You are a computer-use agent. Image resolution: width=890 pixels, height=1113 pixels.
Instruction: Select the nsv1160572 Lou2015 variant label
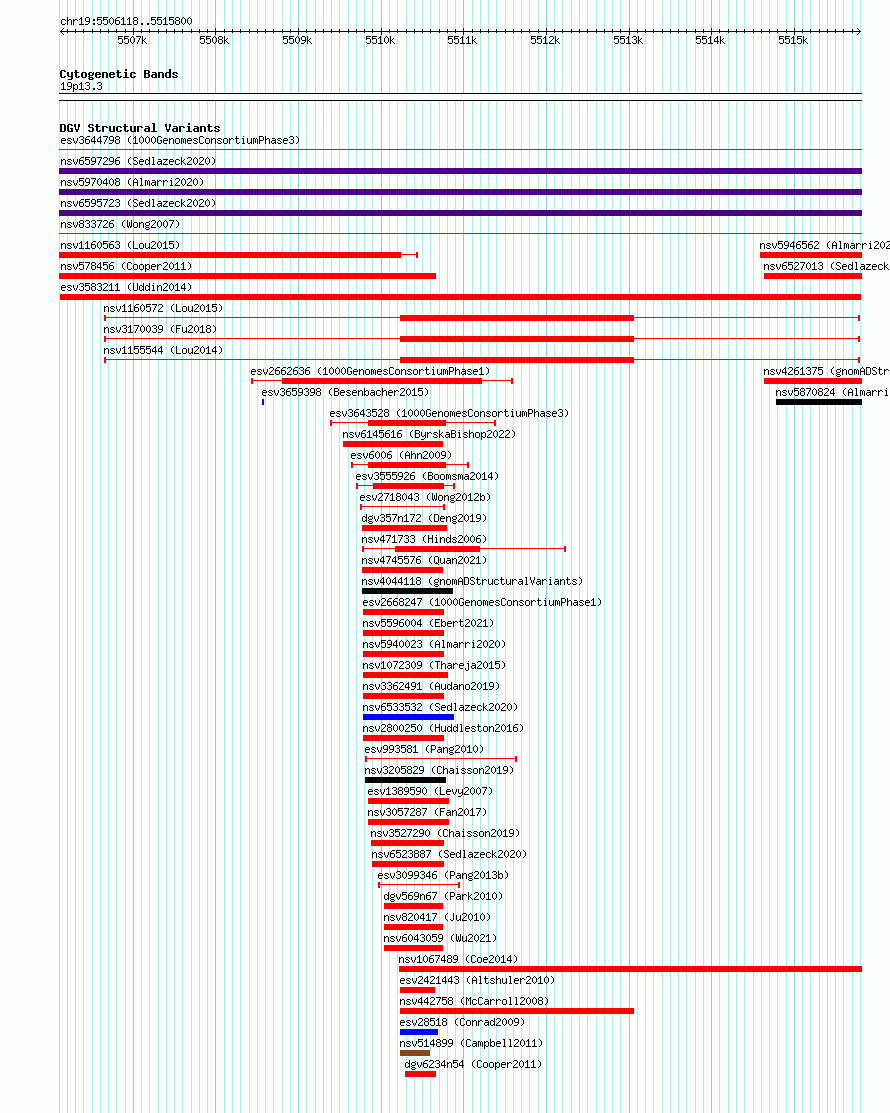(x=163, y=308)
